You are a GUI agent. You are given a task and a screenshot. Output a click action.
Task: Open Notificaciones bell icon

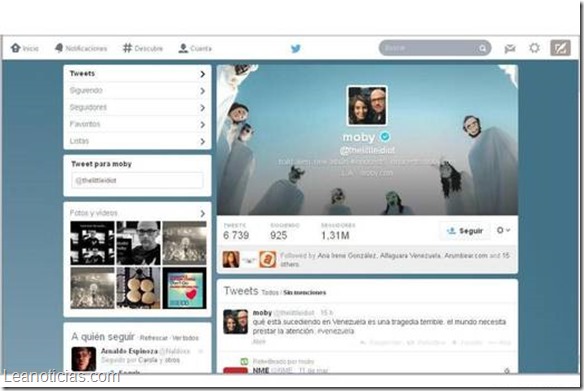[59, 48]
